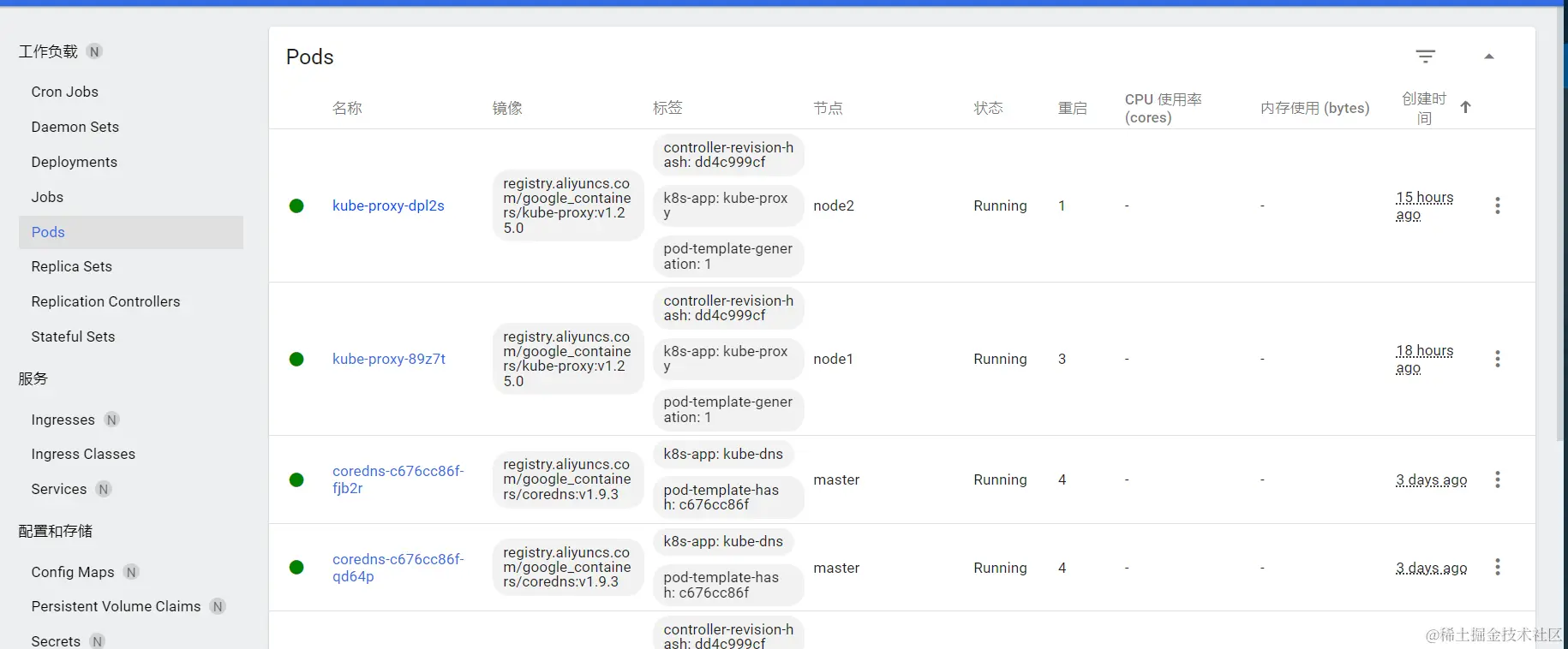Open Config Maps in sidebar
The width and height of the screenshot is (1568, 649).
73,572
